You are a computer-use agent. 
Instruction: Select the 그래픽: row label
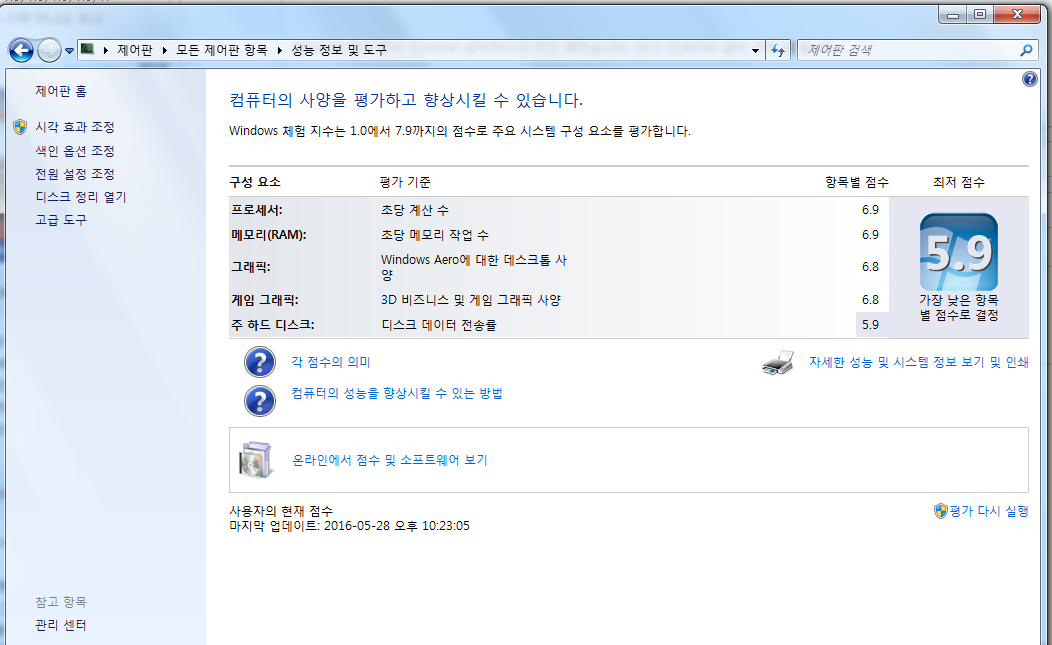pyautogui.click(x=250, y=266)
